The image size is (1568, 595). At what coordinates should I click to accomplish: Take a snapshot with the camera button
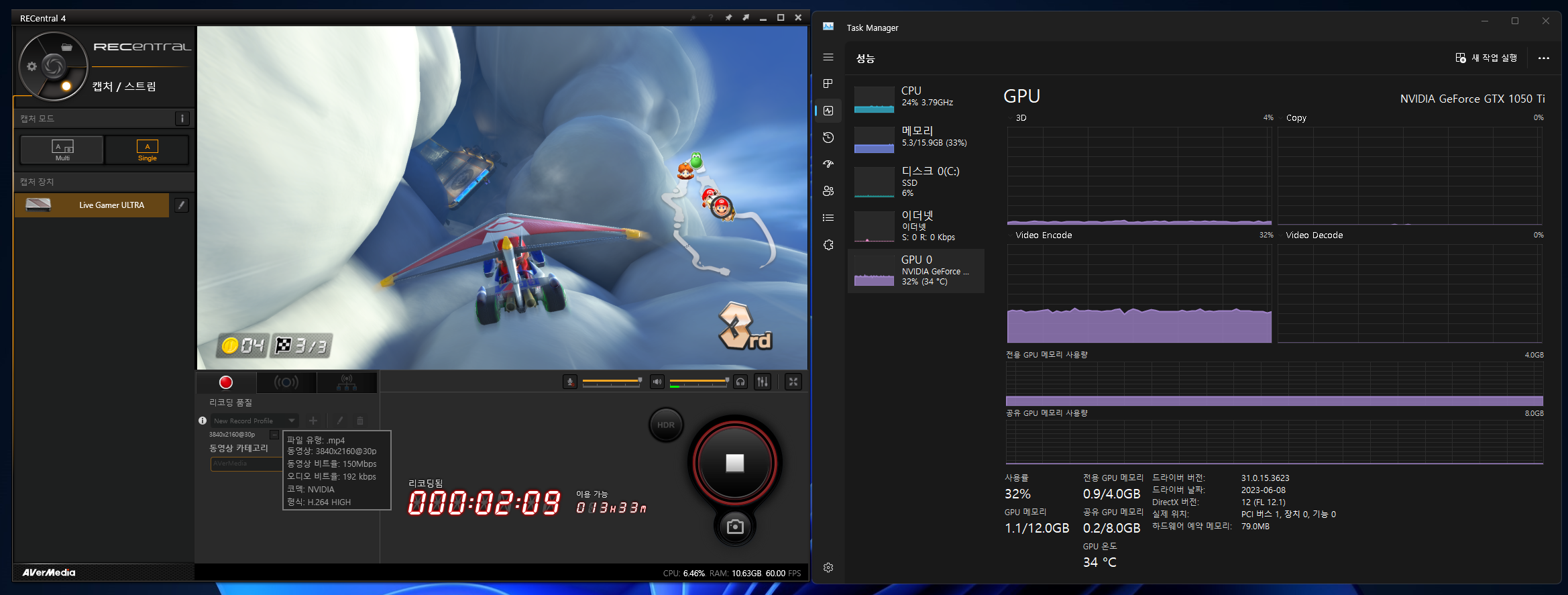[x=735, y=527]
